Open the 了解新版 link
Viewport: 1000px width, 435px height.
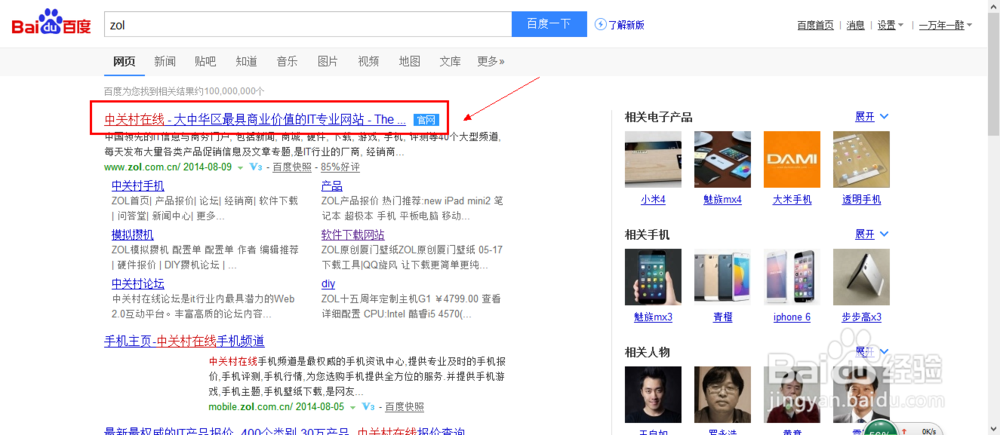(626, 25)
